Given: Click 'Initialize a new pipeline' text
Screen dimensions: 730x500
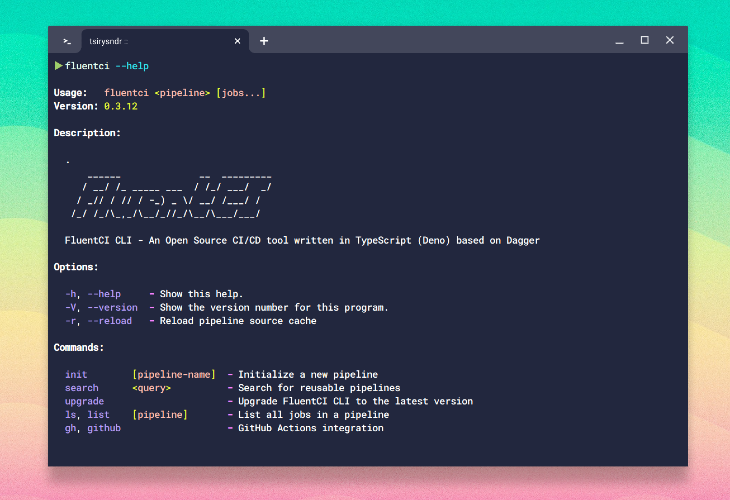Looking at the screenshot, I should (308, 375).
